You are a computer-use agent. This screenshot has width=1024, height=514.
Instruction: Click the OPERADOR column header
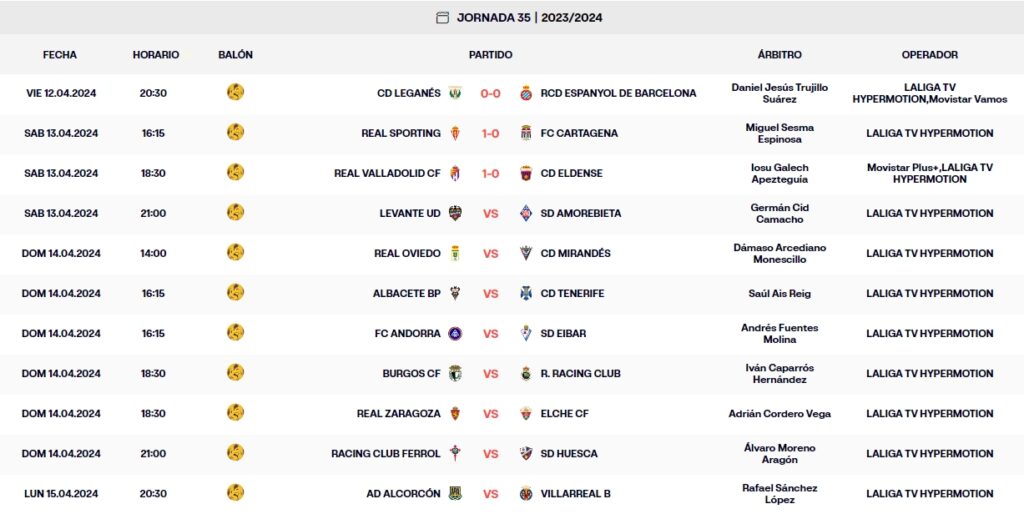929,55
